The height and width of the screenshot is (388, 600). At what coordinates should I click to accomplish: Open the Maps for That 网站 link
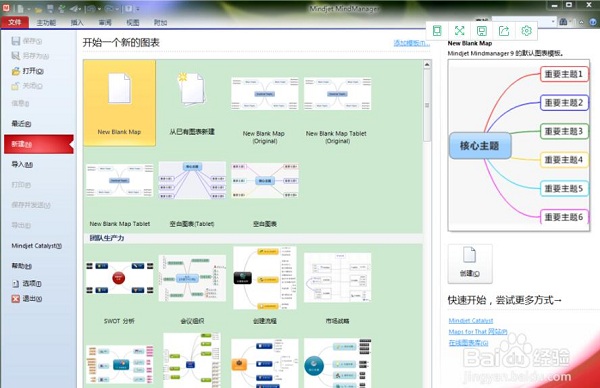pos(478,331)
